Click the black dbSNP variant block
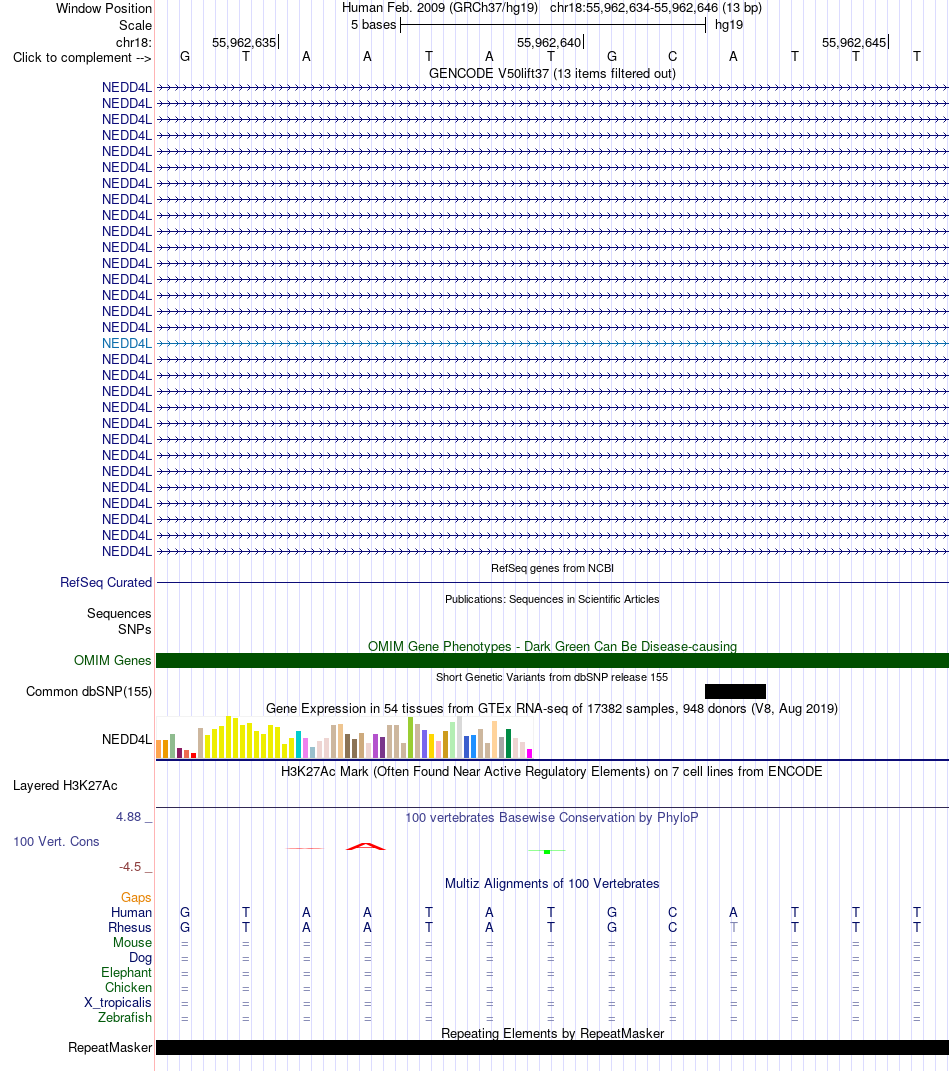The height and width of the screenshot is (1071, 950). coord(735,691)
